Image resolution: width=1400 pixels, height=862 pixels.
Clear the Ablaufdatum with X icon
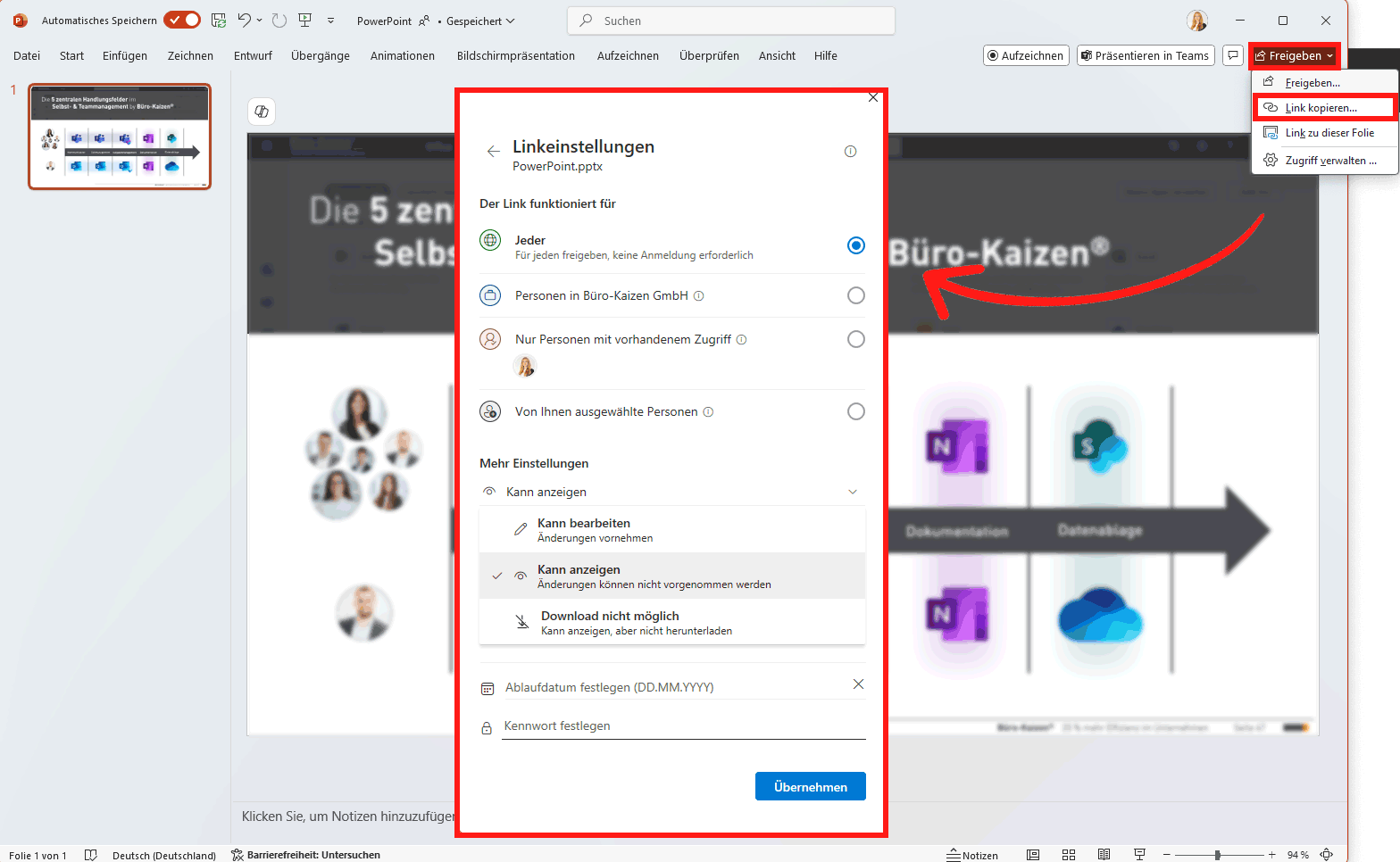coord(858,684)
